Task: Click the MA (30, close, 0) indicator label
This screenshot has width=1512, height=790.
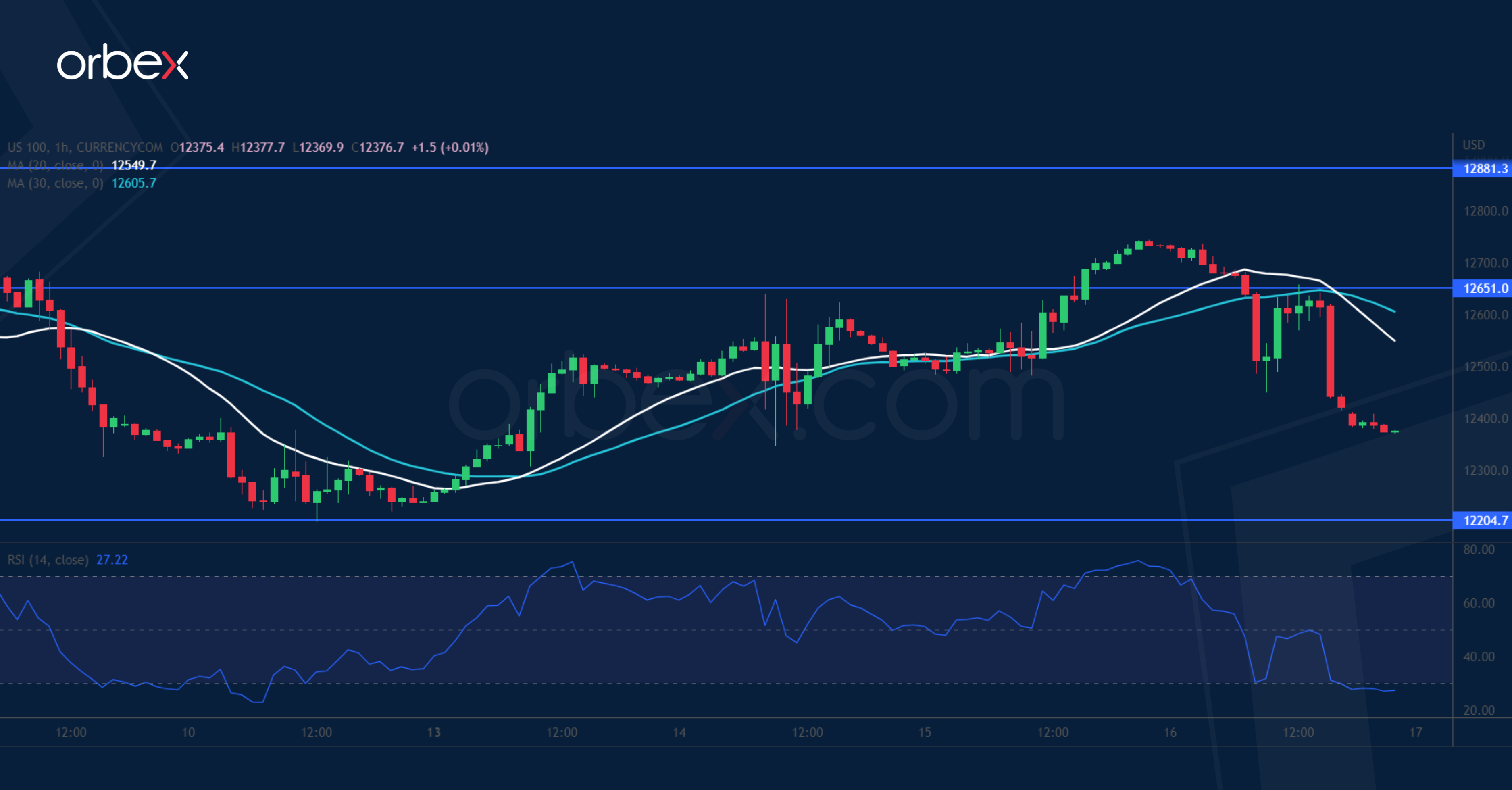Action: pyautogui.click(x=55, y=183)
